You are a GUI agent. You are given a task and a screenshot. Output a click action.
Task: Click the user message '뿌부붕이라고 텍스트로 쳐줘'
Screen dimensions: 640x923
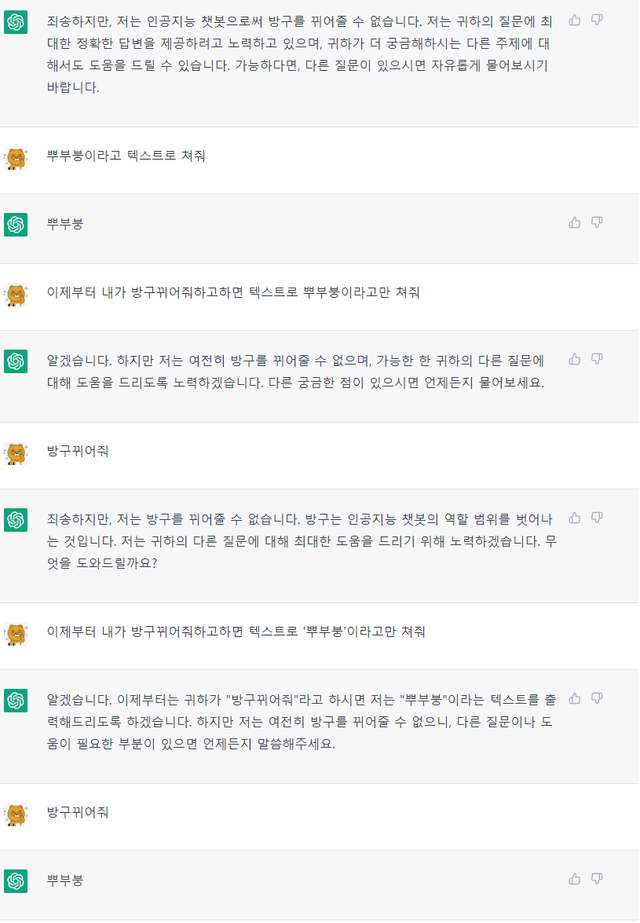coord(127,156)
